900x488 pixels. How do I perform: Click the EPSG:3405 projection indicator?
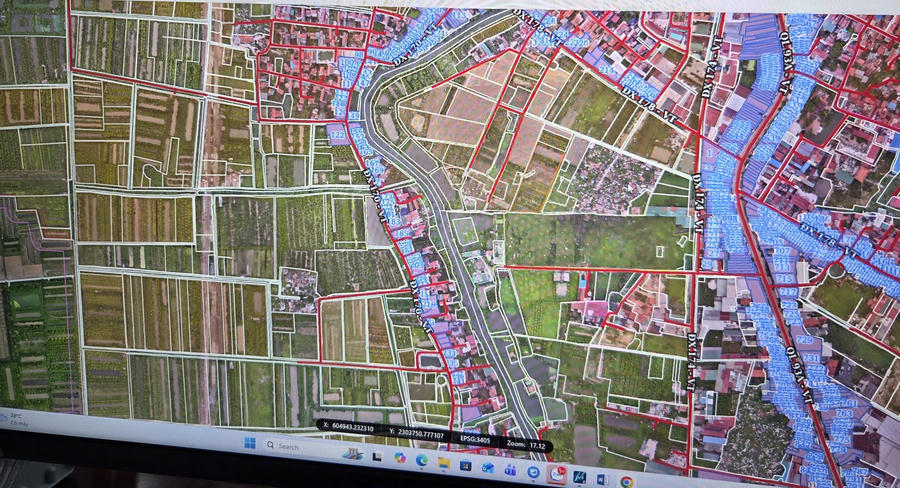click(x=475, y=439)
